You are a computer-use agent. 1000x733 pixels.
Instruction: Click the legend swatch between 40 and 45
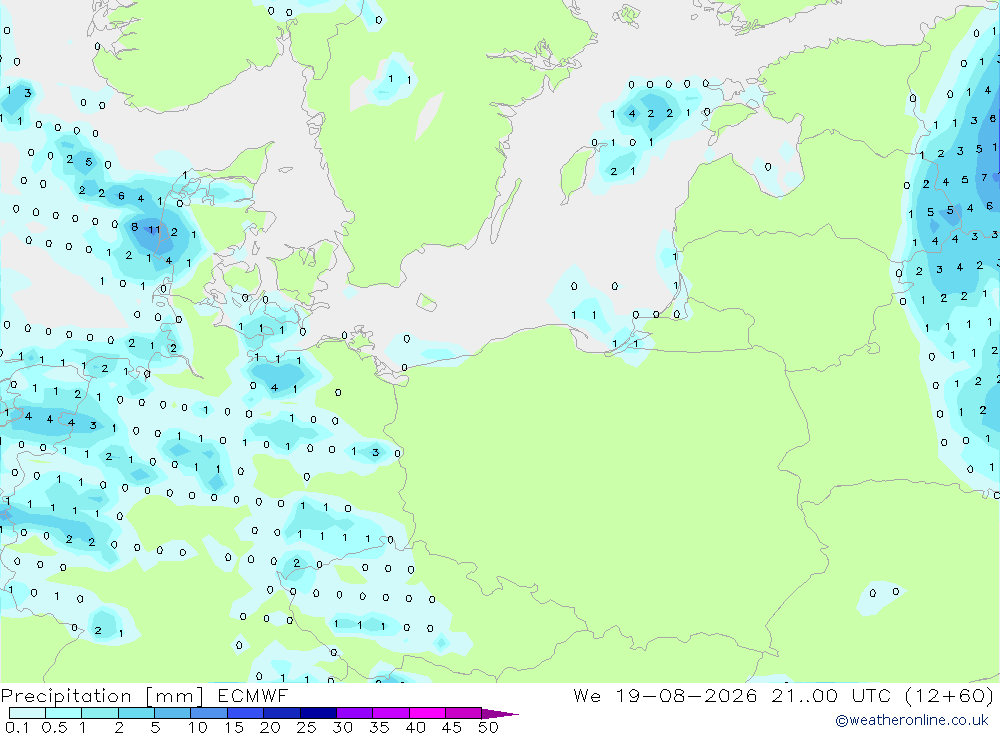click(427, 713)
